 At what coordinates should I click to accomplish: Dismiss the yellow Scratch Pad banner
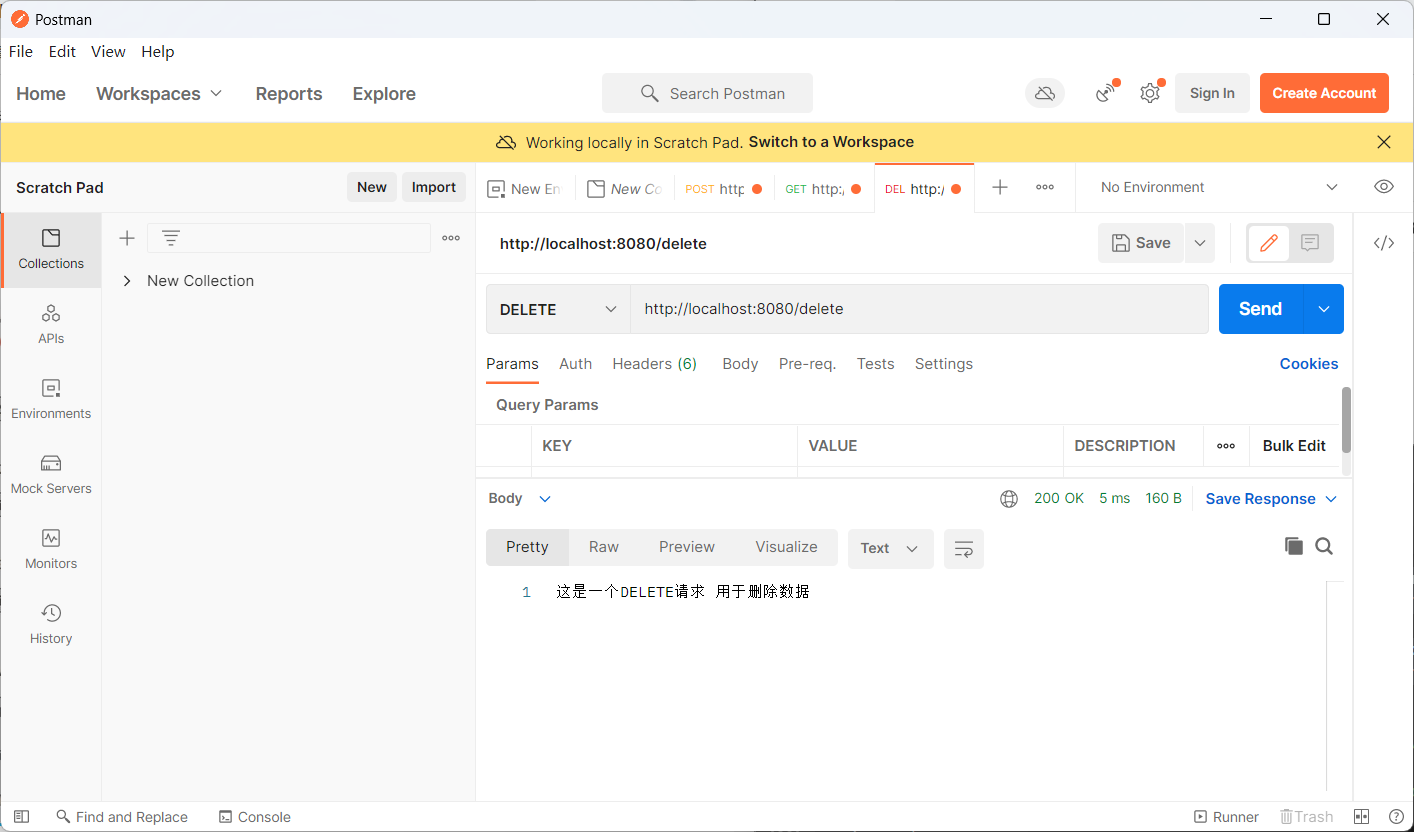coord(1384,142)
